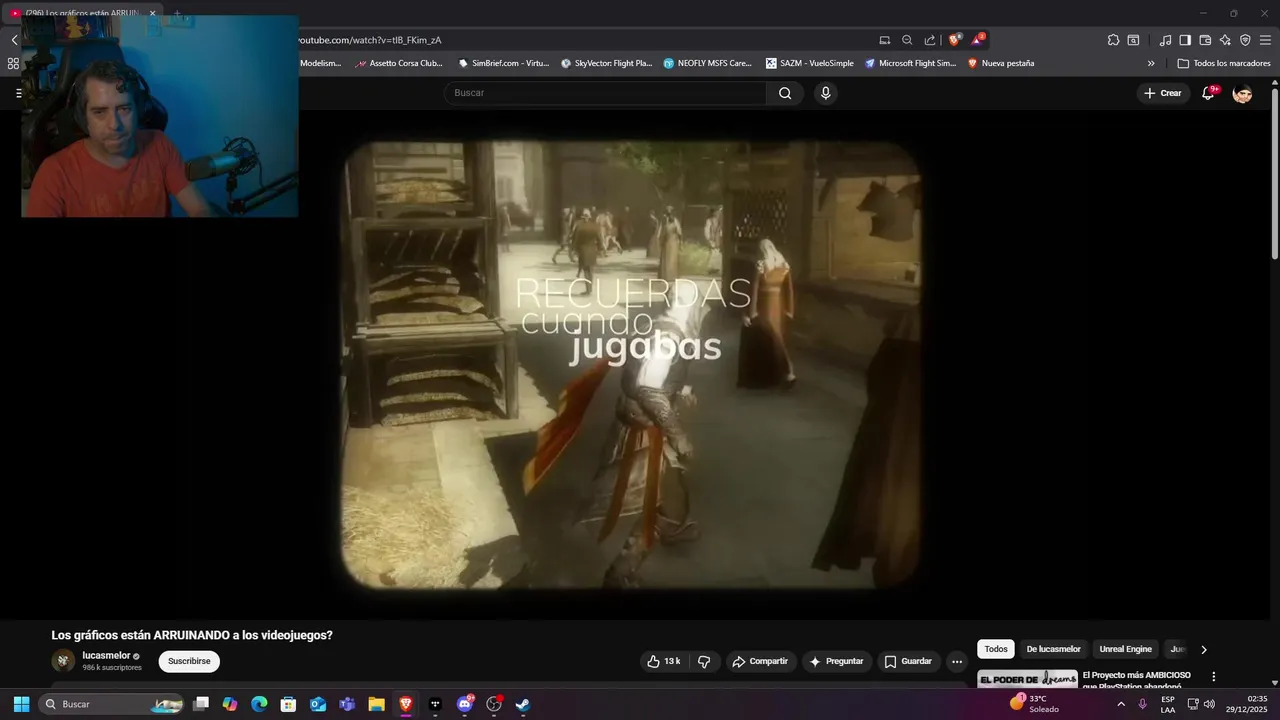
Task: Open Assetto Corsa Club bookmark
Action: click(x=399, y=63)
